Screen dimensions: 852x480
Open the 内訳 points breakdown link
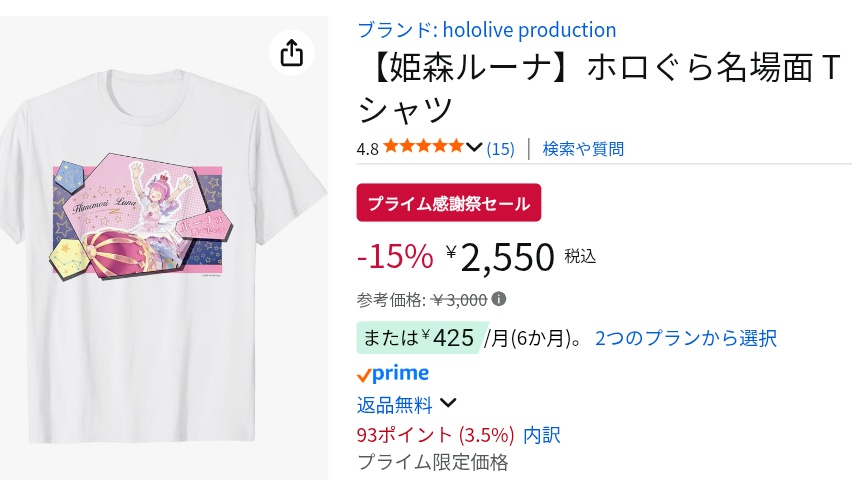[x=542, y=434]
